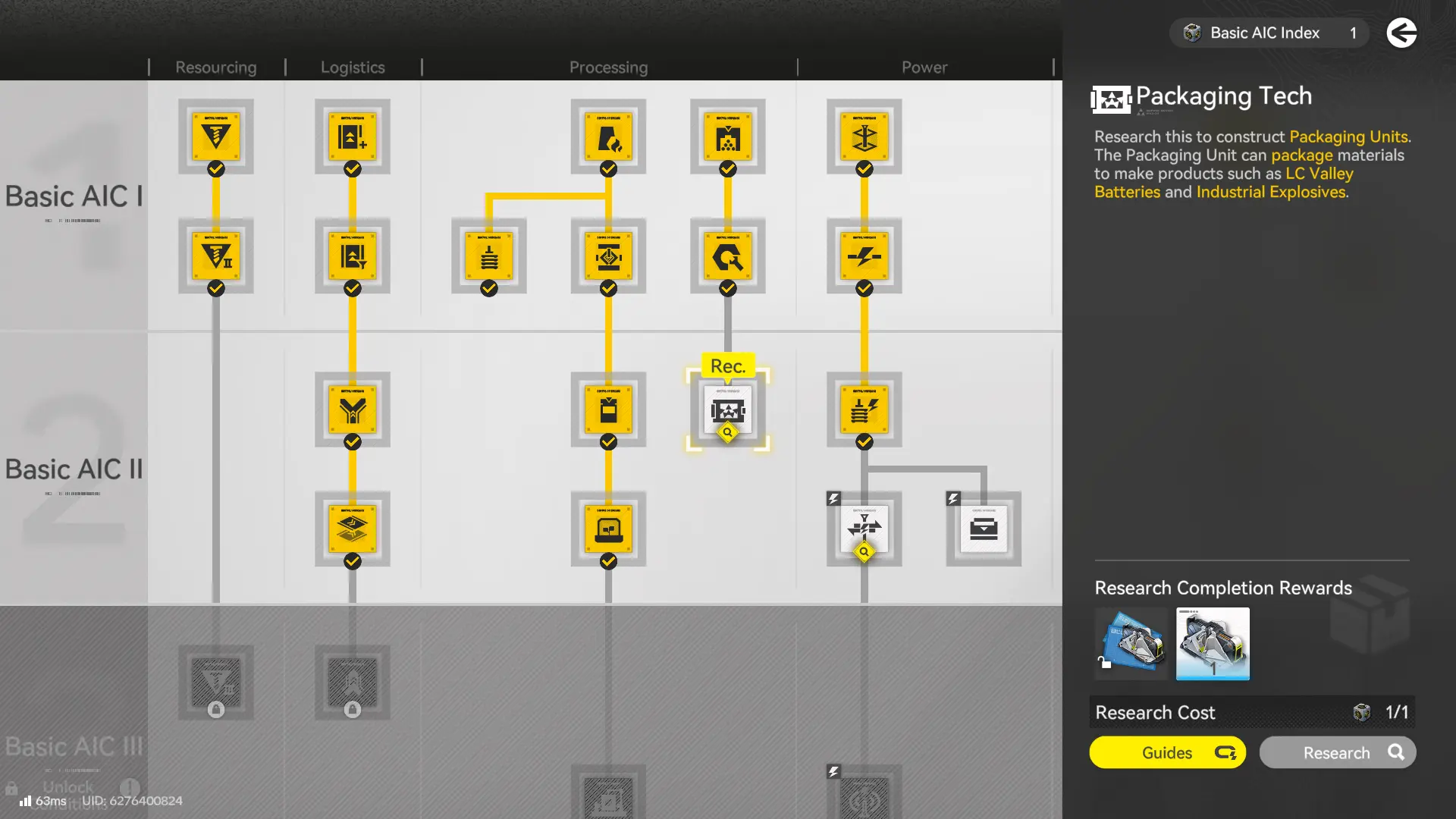Click the LC Valley Batteries link
Viewport: 1456px width, 819px height.
pos(1319,174)
